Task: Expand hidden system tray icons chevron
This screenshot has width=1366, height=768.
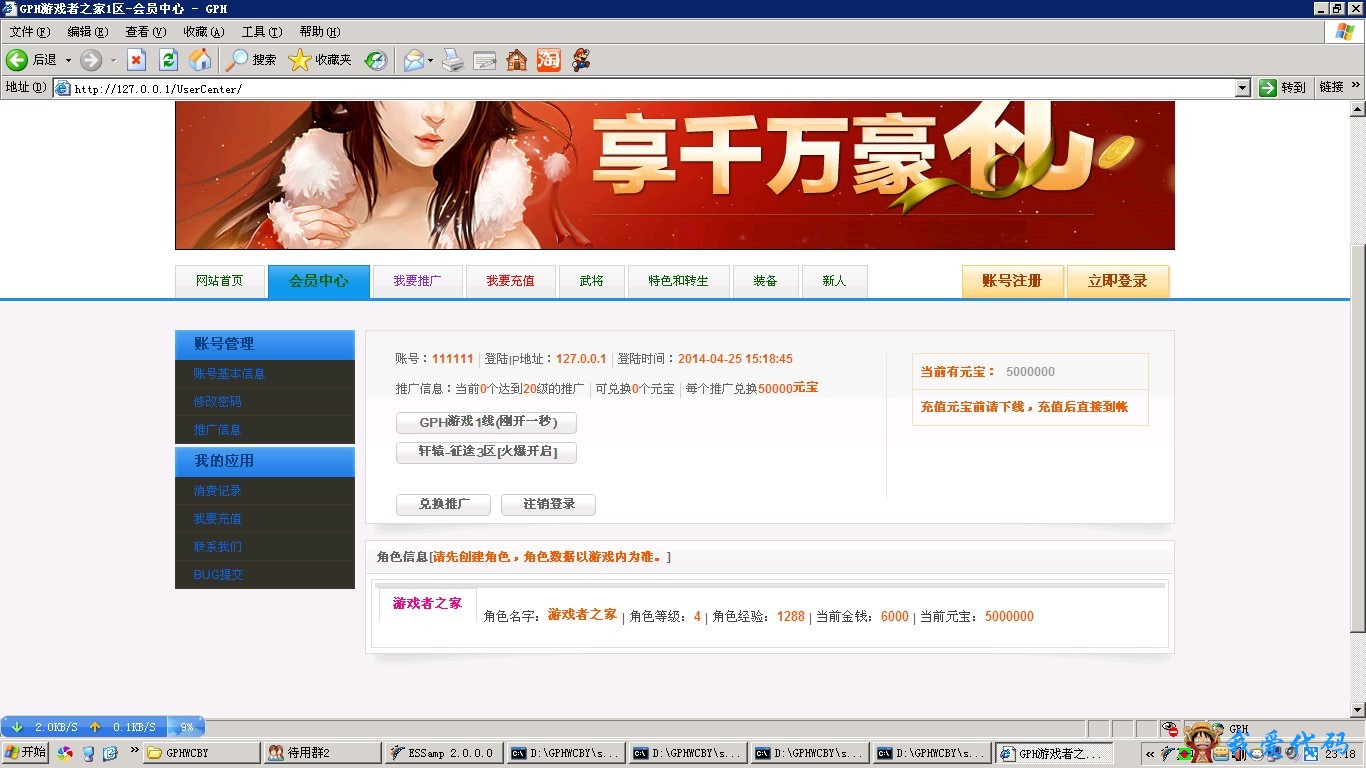Action: point(1150,754)
